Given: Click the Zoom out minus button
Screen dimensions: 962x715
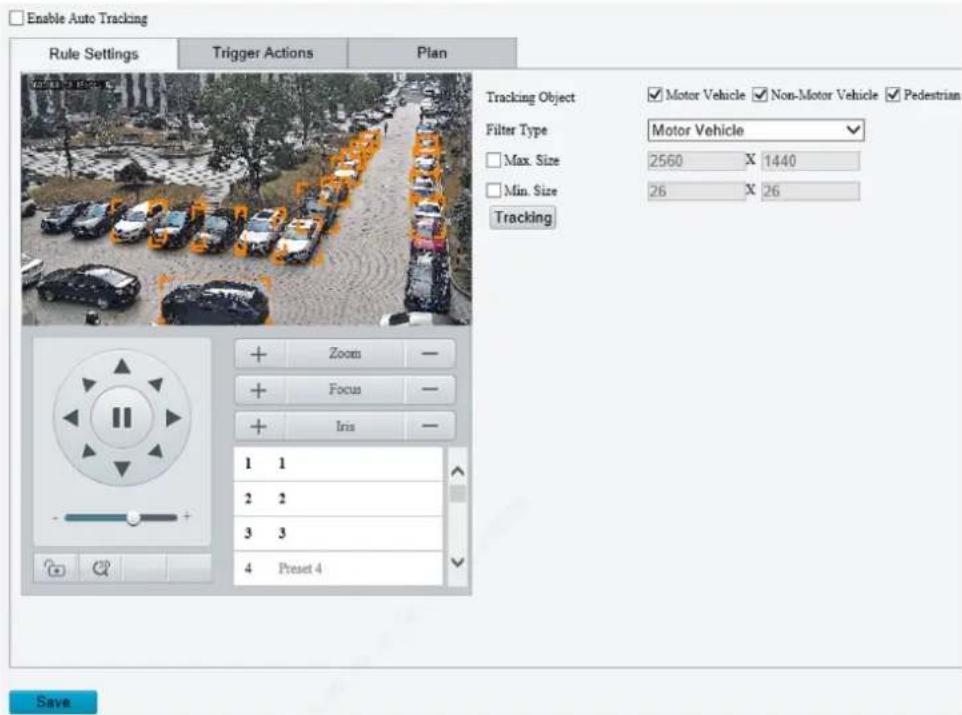Looking at the screenshot, I should (430, 354).
